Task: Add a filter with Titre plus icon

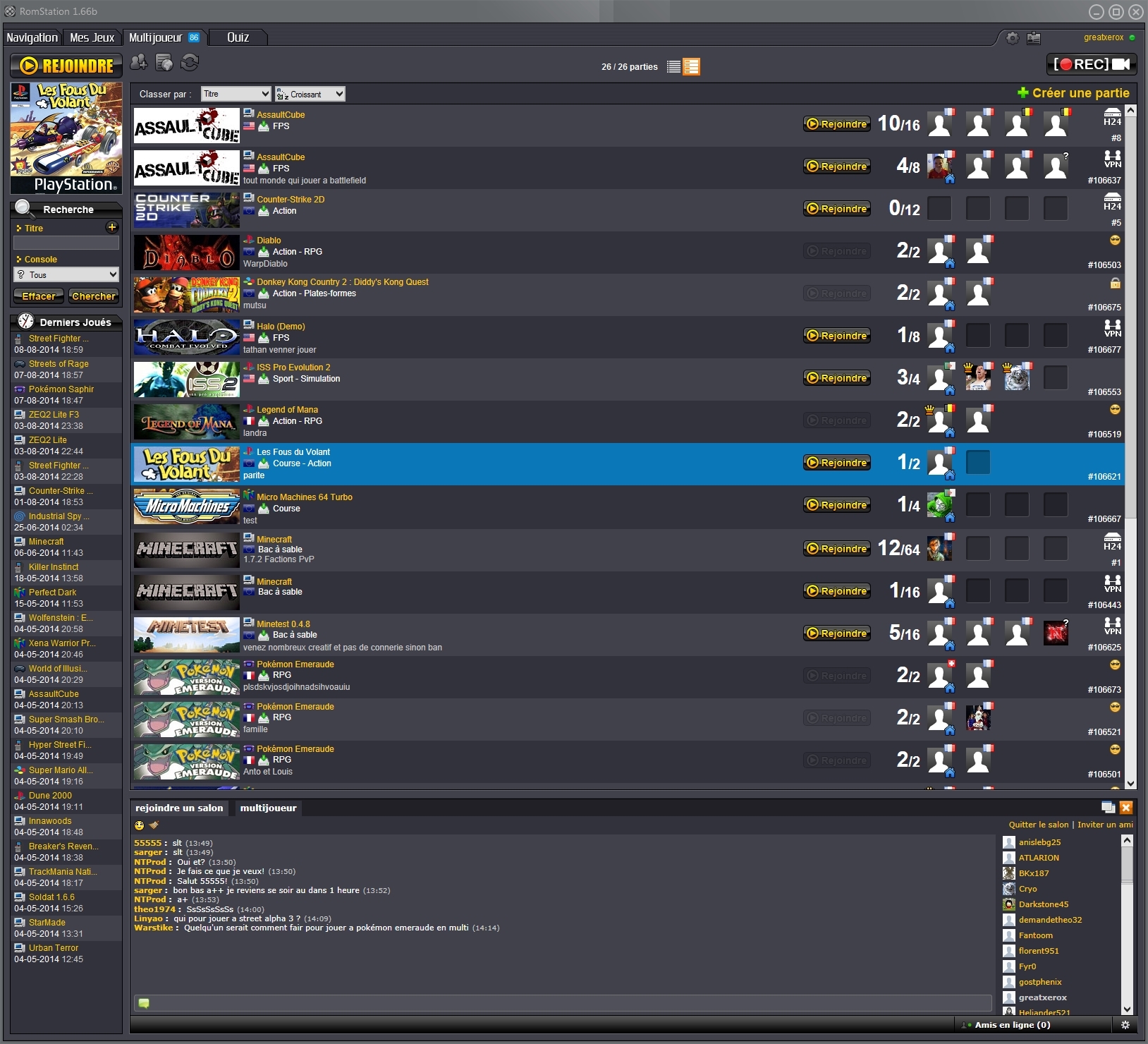Action: pyautogui.click(x=111, y=227)
